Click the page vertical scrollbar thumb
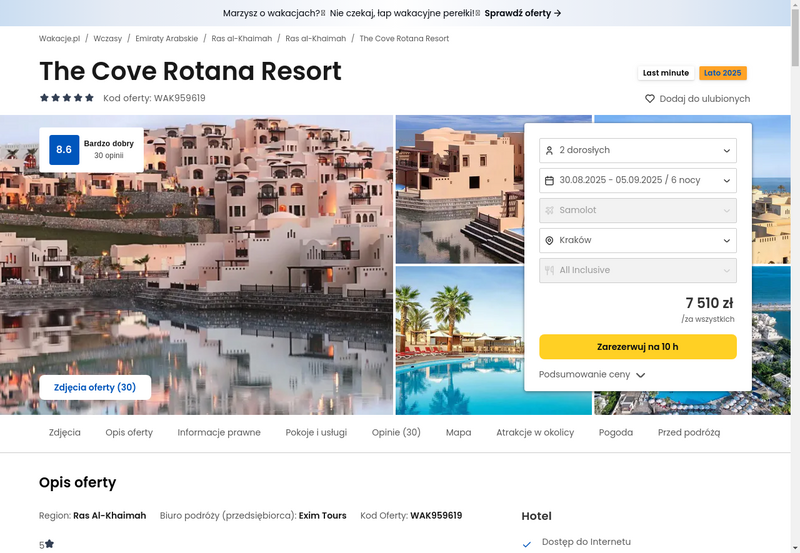 coord(795,36)
